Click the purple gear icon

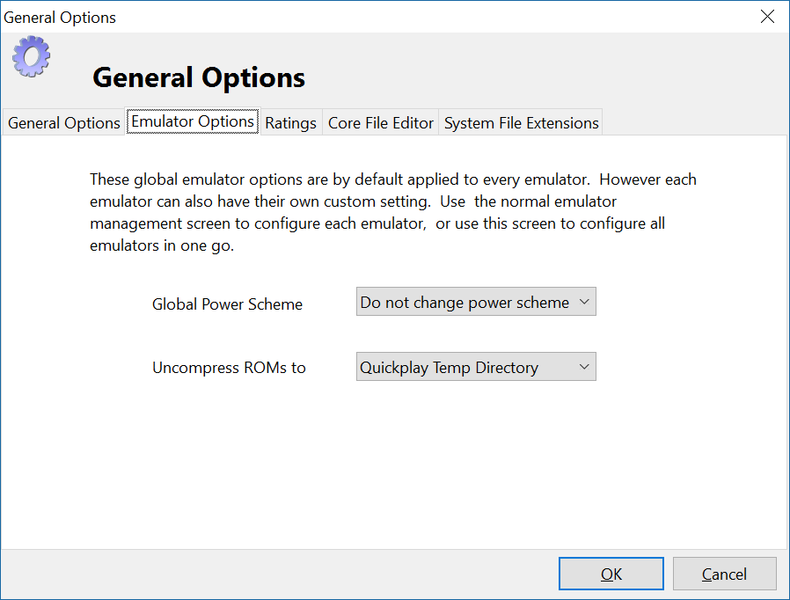[x=31, y=57]
